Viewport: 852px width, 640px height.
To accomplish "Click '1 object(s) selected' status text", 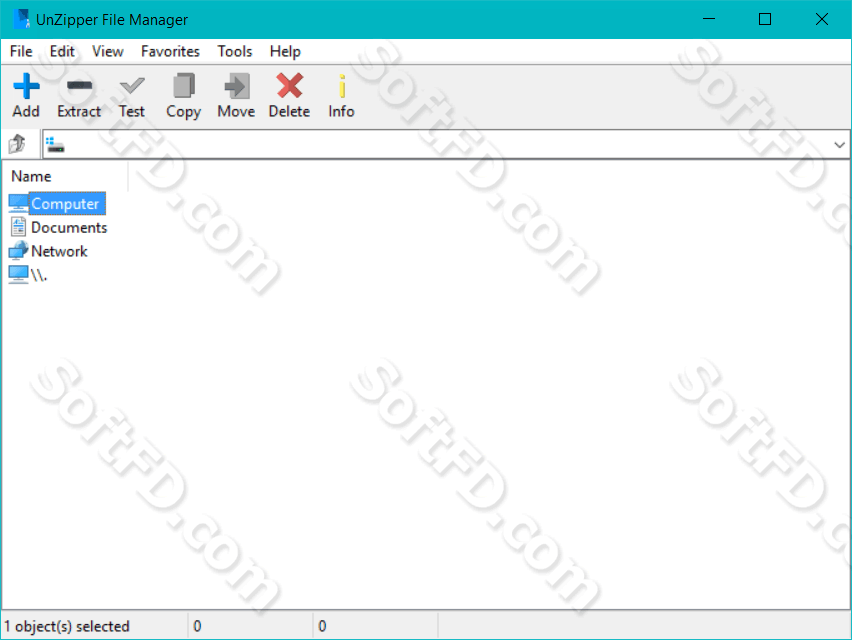I will 67,626.
